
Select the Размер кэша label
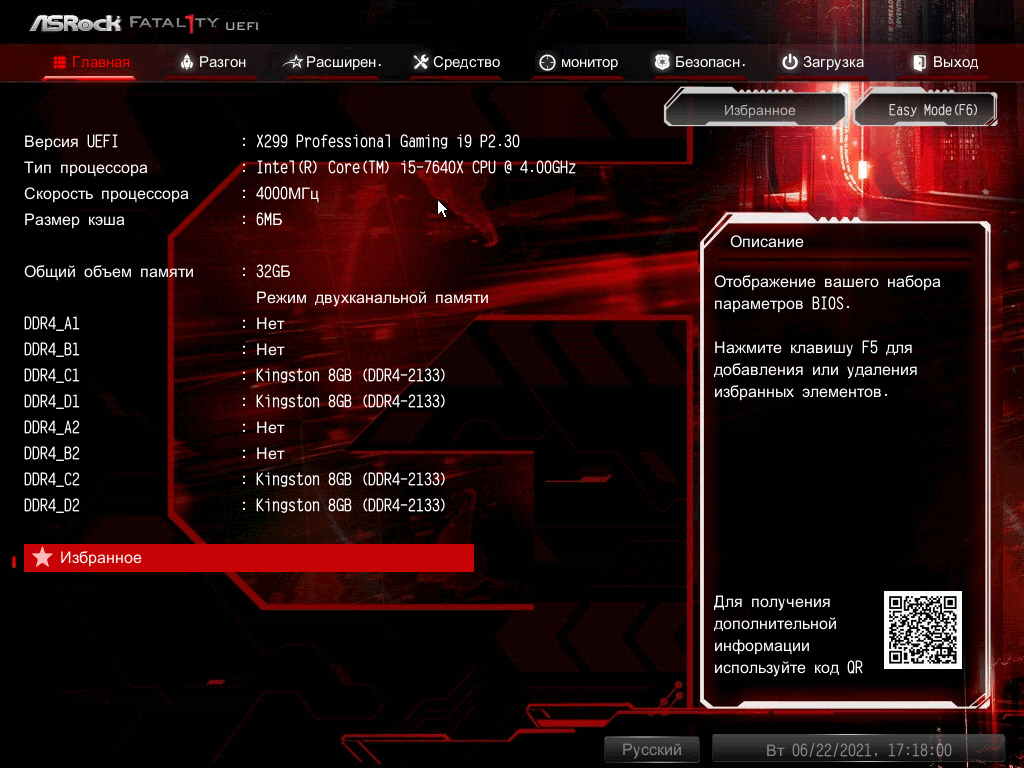tap(74, 220)
